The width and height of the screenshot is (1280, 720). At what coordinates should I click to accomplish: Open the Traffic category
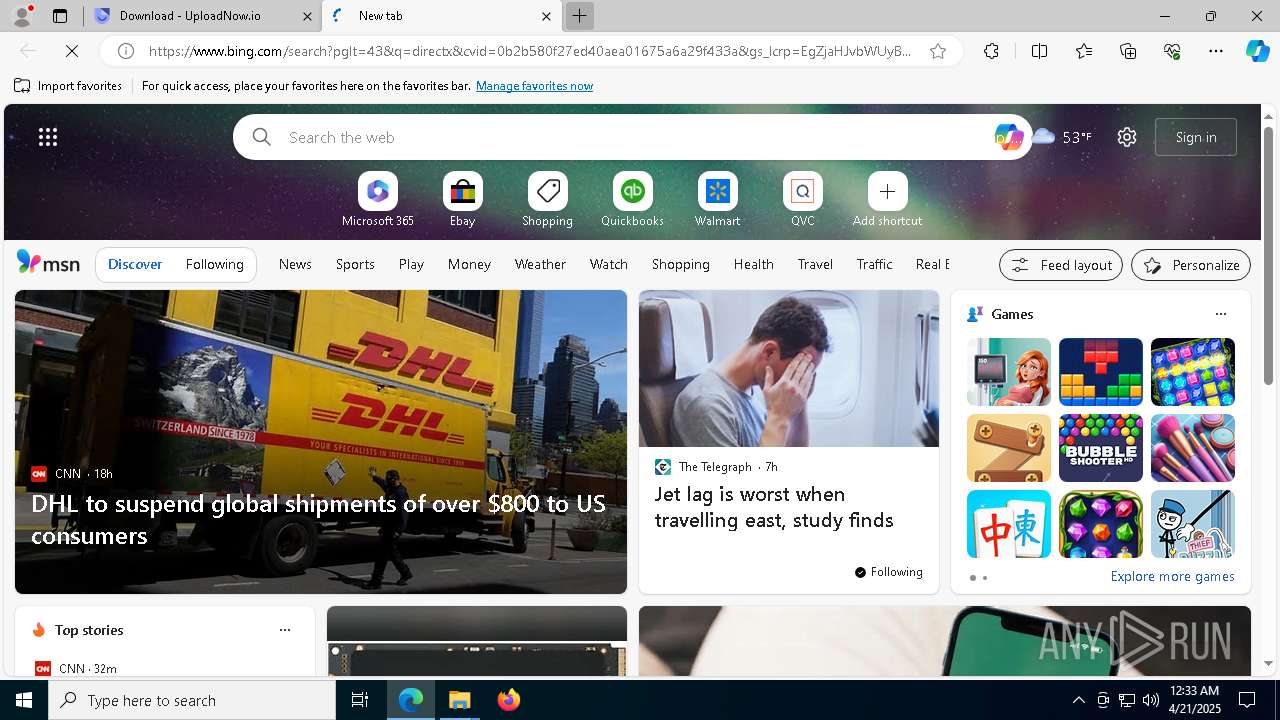[874, 264]
